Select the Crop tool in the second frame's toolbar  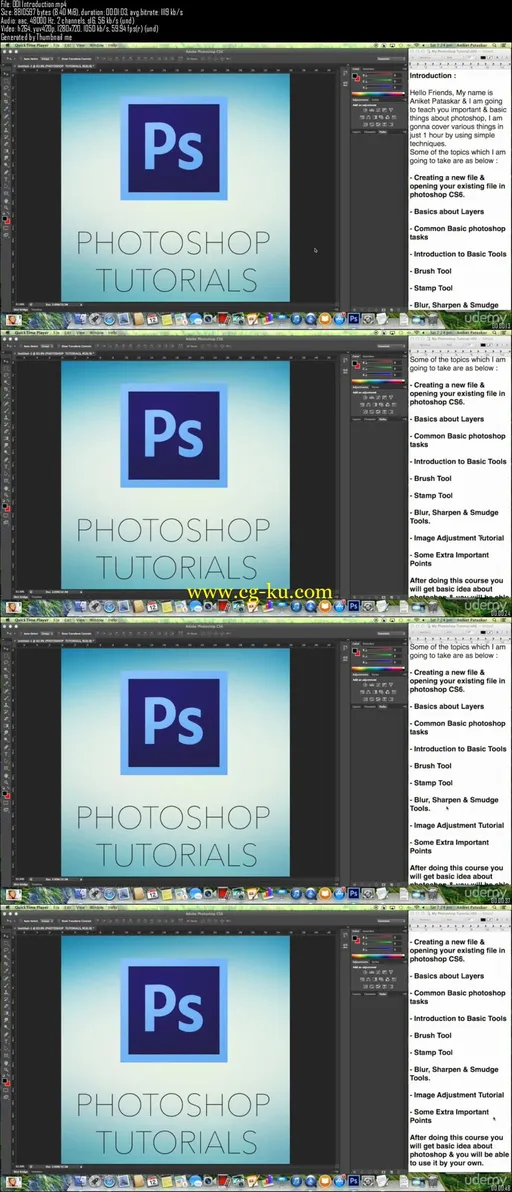pos(6,389)
